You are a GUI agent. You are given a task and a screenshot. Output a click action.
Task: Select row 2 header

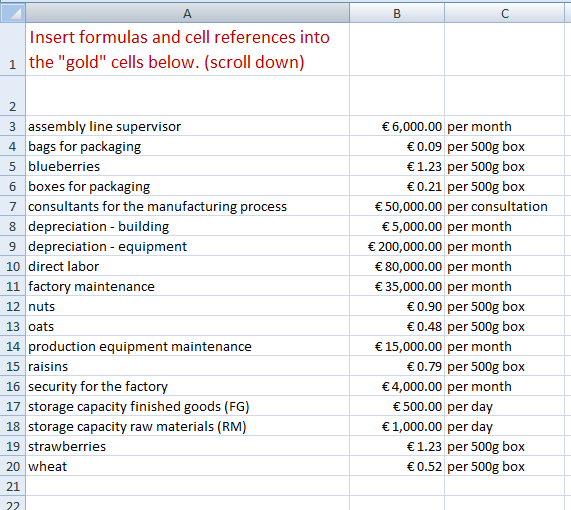click(13, 96)
